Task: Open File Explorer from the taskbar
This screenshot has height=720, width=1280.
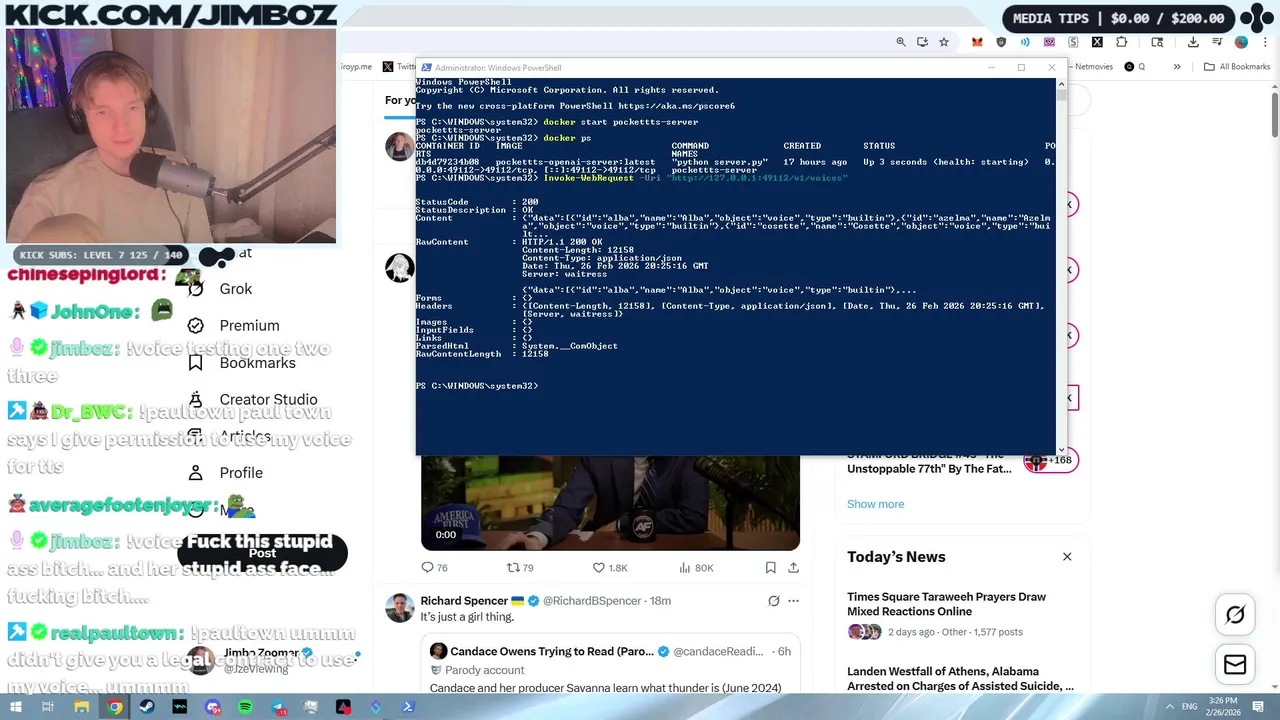Action: [x=82, y=707]
